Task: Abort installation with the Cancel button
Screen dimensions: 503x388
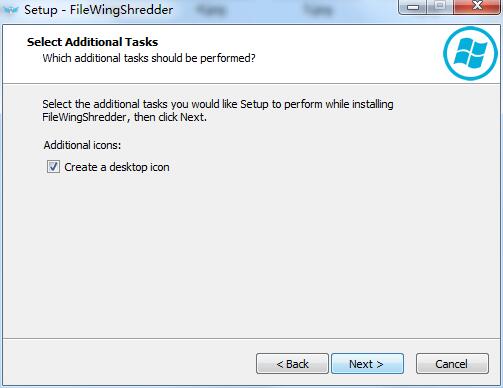Action: pyautogui.click(x=452, y=364)
